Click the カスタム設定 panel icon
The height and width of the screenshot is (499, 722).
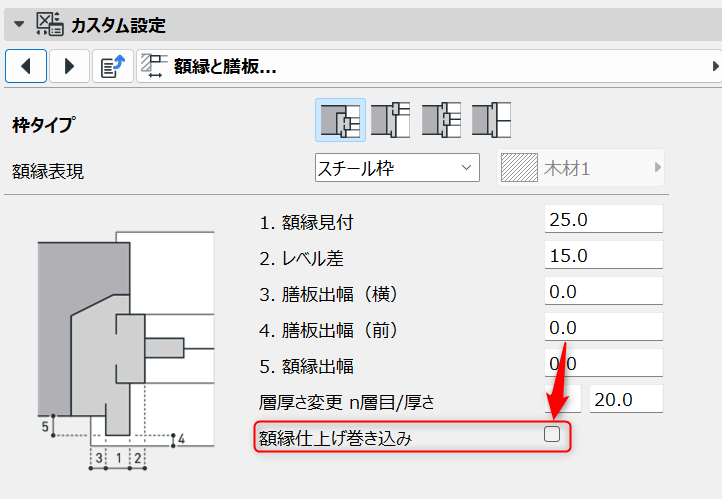(50, 24)
